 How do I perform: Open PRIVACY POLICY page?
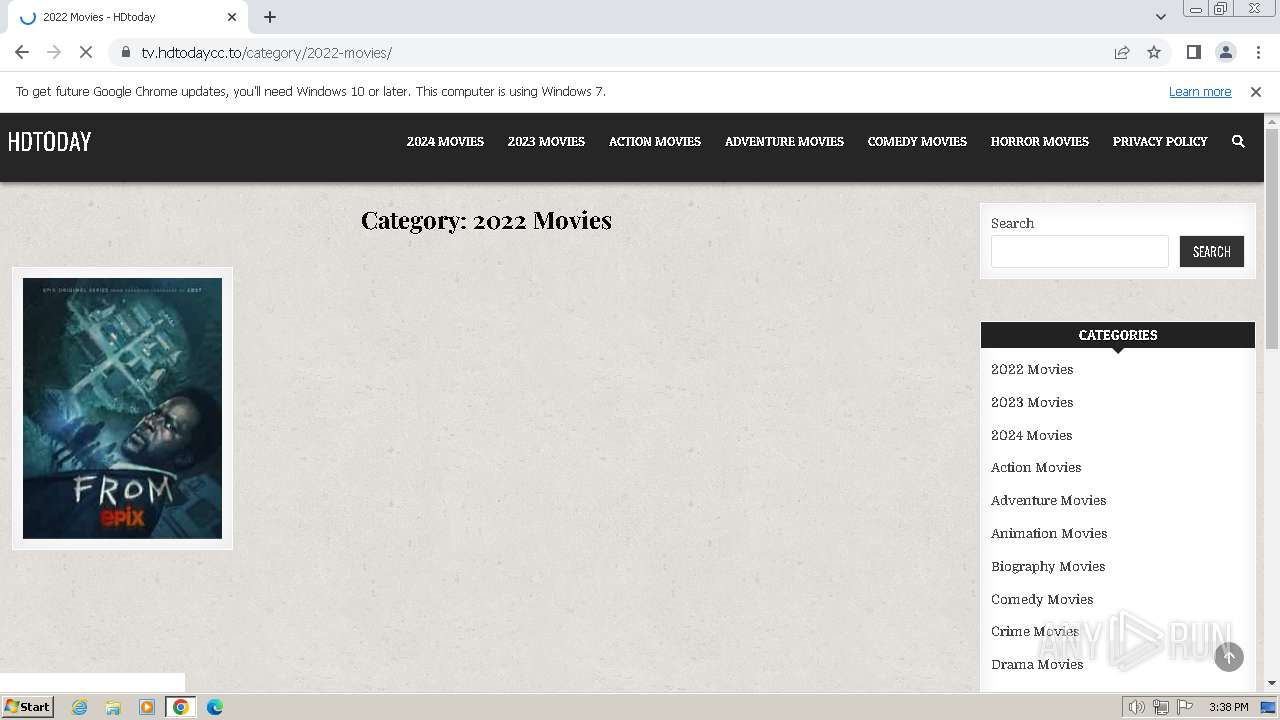(x=1160, y=141)
